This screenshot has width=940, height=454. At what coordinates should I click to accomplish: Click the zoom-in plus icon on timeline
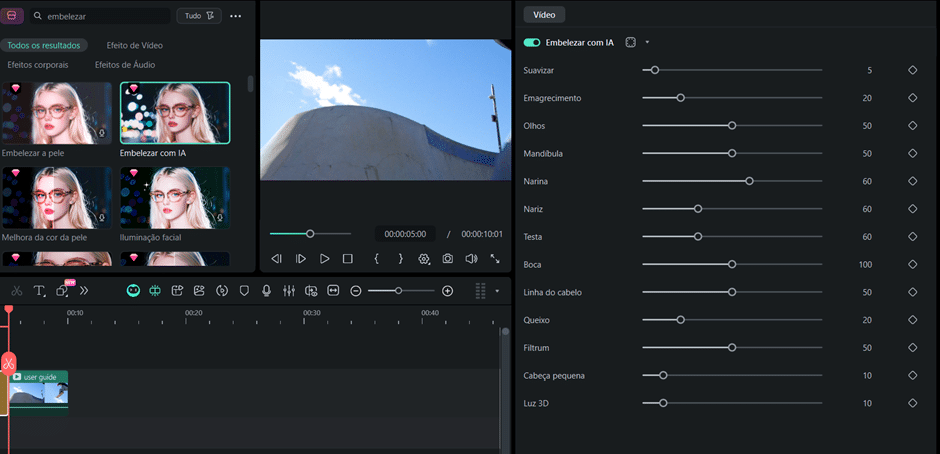pyautogui.click(x=447, y=291)
